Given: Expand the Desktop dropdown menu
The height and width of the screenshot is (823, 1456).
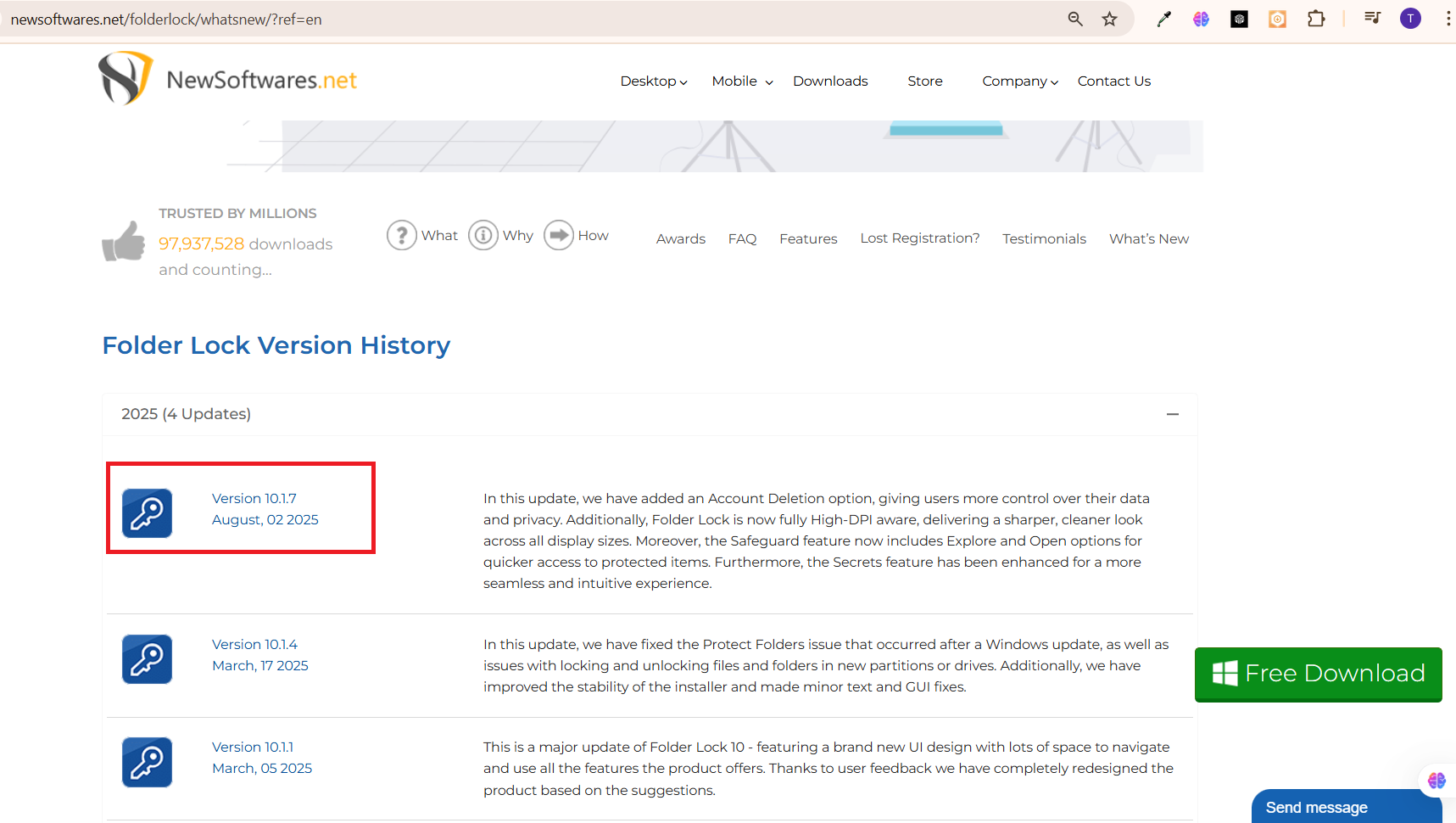Looking at the screenshot, I should pos(654,81).
